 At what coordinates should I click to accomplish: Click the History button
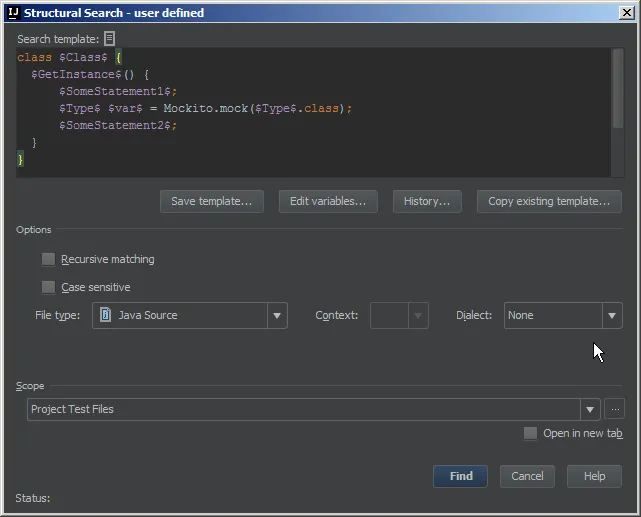point(427,201)
